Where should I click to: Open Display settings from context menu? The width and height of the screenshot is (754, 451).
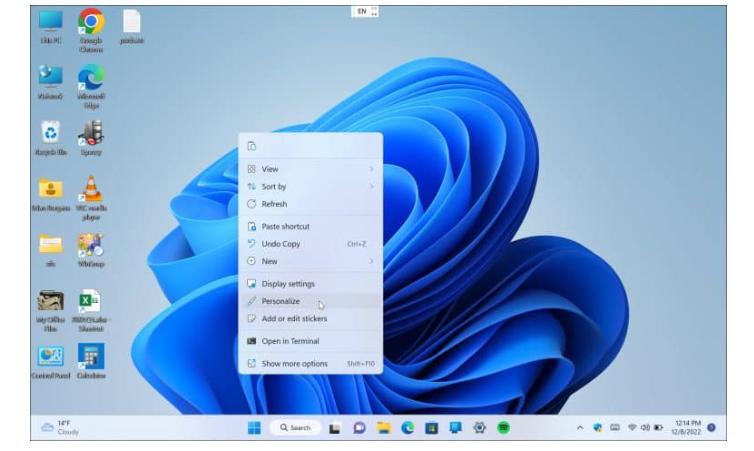(x=311, y=284)
